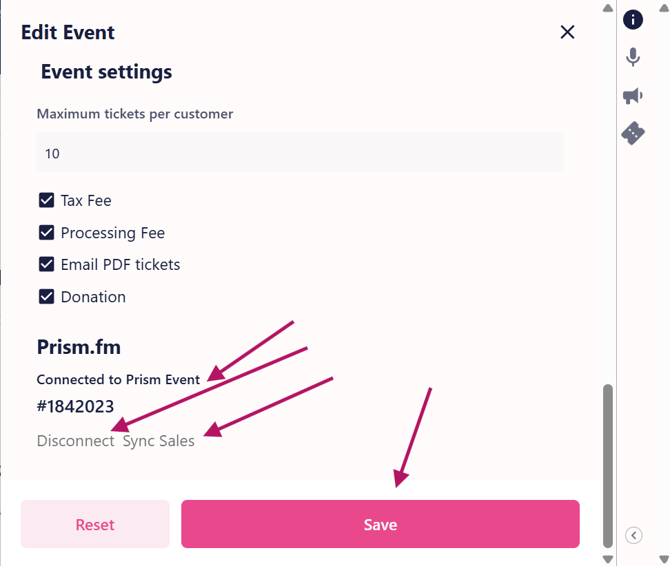This screenshot has width=670, height=566.
Task: Click the dialog scroll-down arrow
Action: 607,558
